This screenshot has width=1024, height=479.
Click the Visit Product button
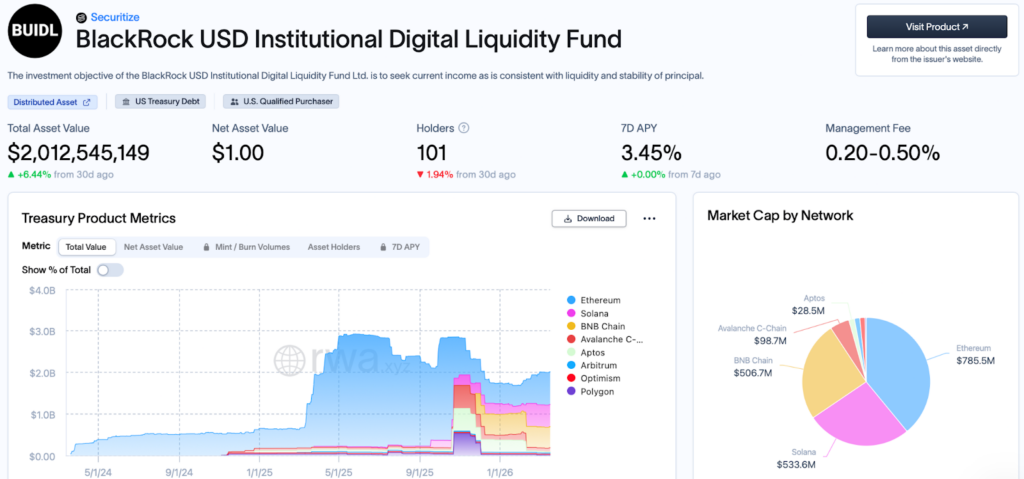(936, 26)
